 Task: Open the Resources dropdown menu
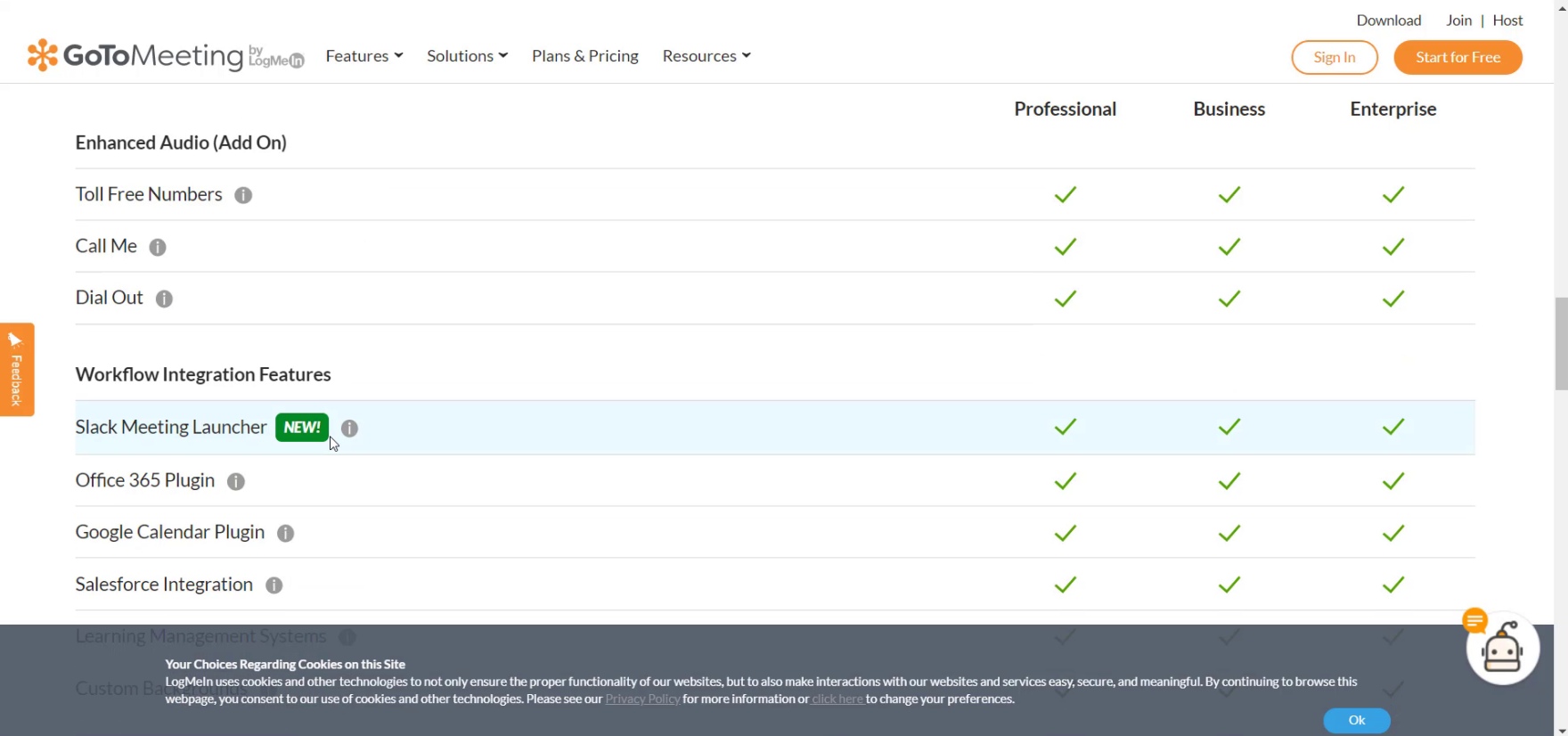click(x=706, y=56)
